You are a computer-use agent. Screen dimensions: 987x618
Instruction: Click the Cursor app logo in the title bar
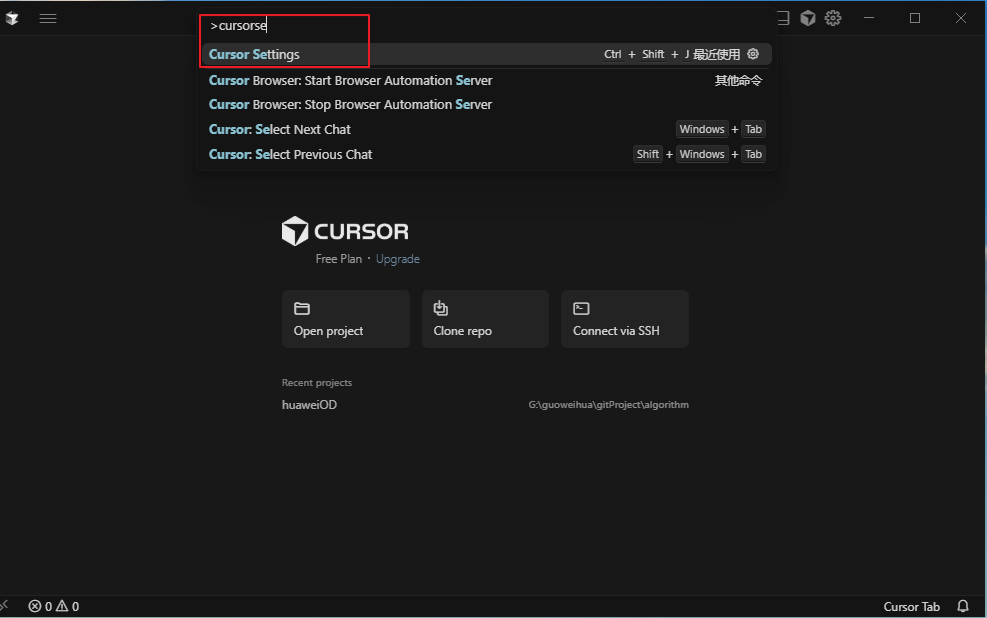12,18
